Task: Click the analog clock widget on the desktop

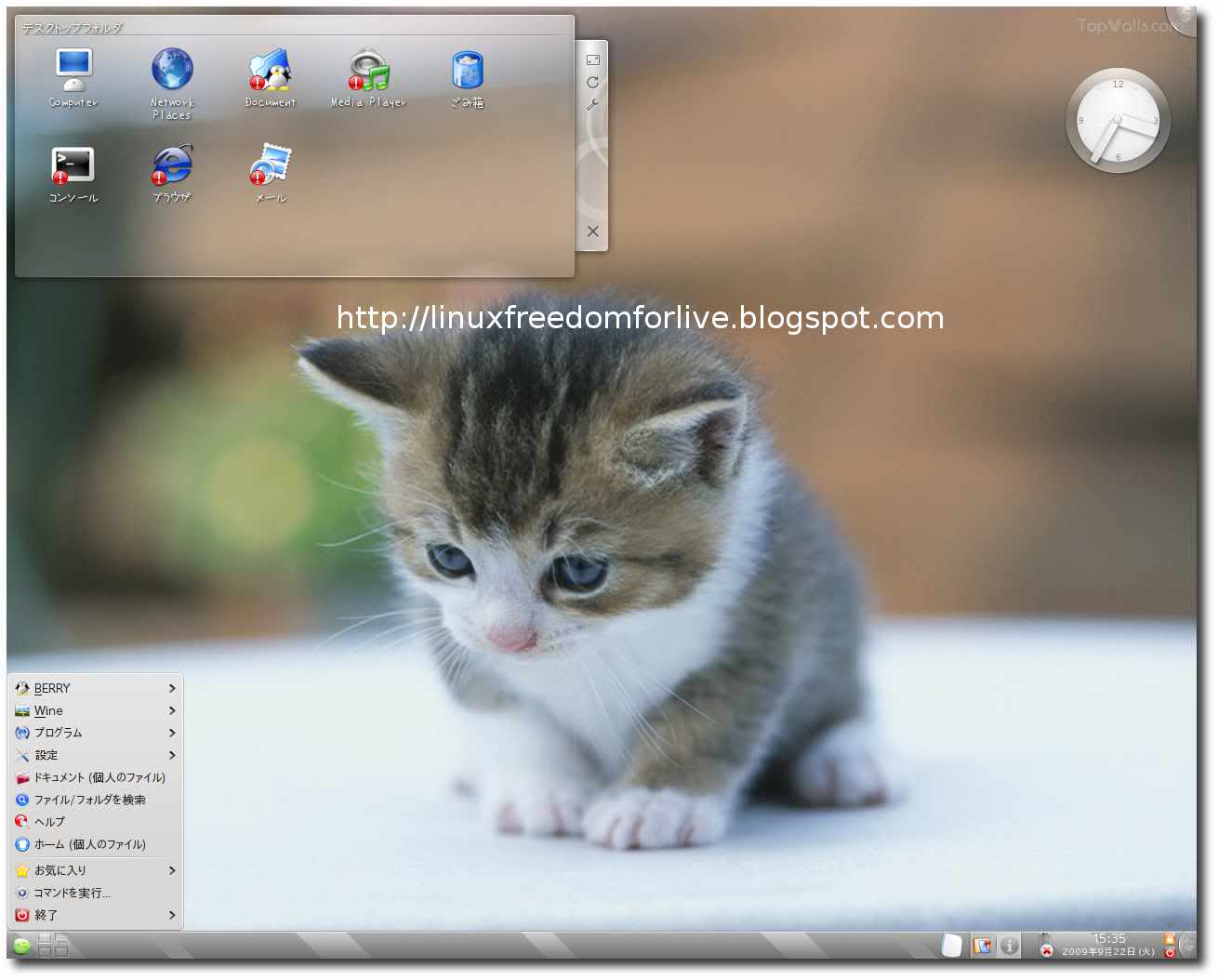Action: click(1118, 121)
